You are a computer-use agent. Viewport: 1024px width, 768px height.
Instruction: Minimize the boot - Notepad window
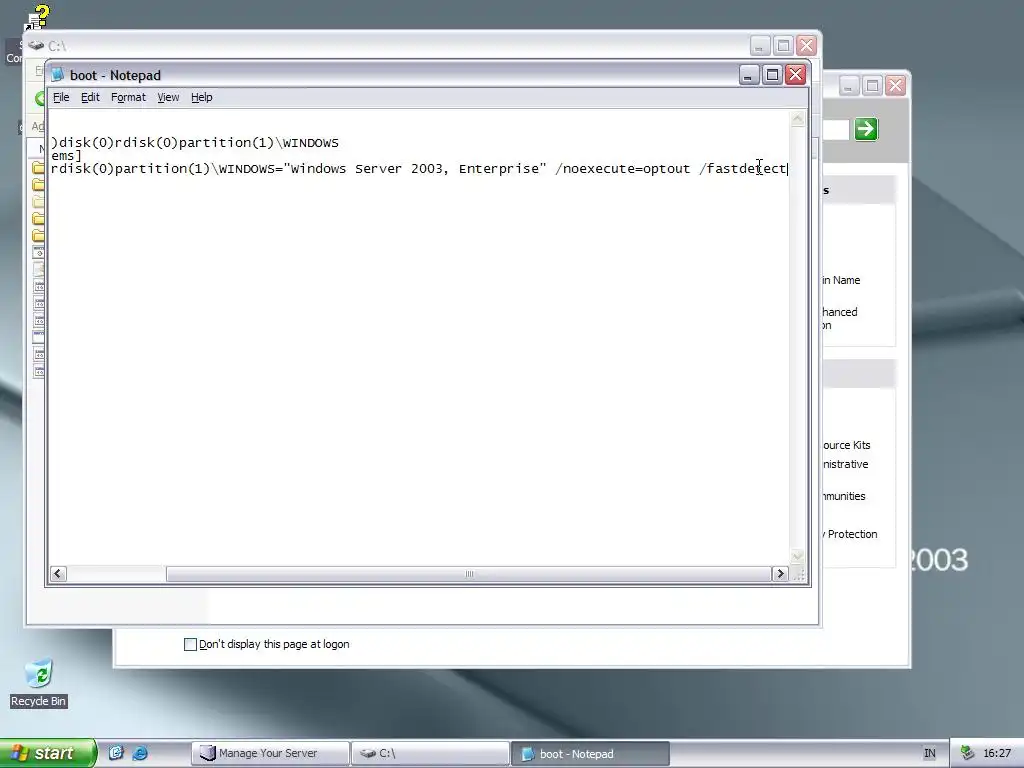pos(748,75)
